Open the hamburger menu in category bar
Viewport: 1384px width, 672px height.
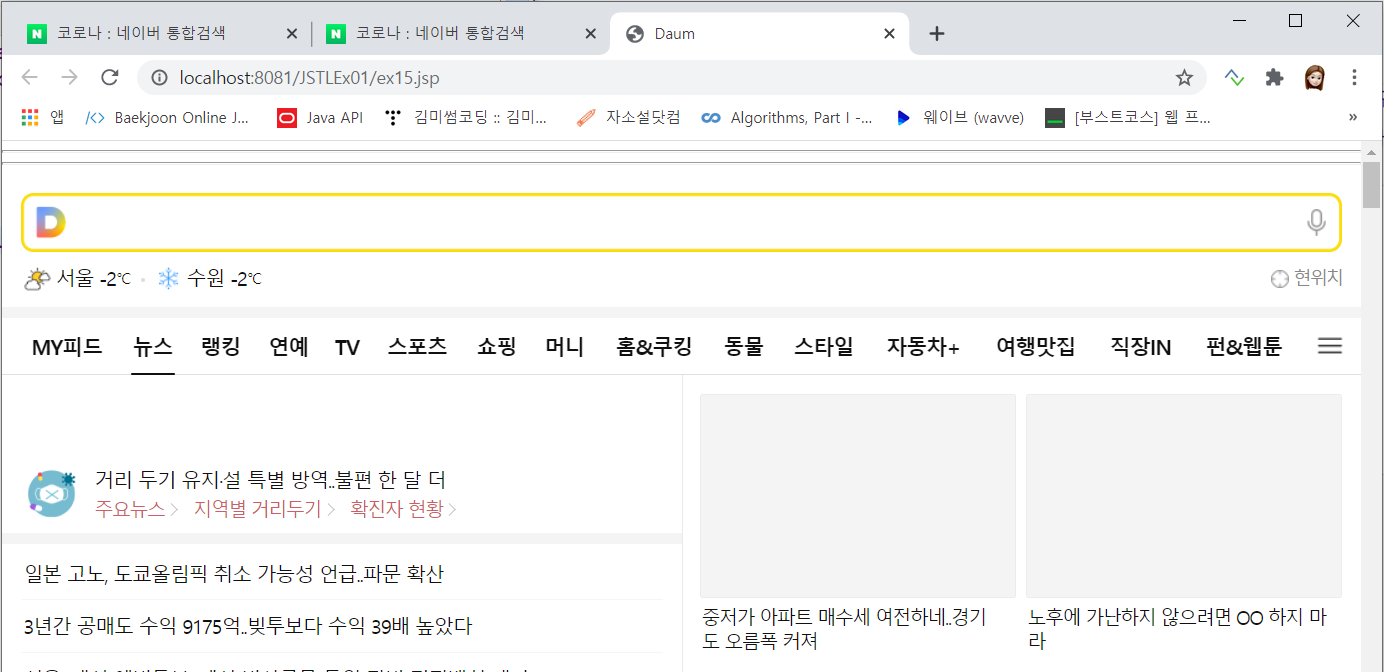[1329, 347]
